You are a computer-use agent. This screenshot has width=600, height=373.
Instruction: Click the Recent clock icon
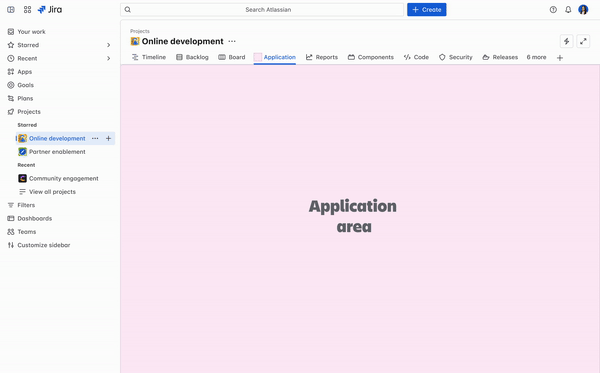pos(11,59)
